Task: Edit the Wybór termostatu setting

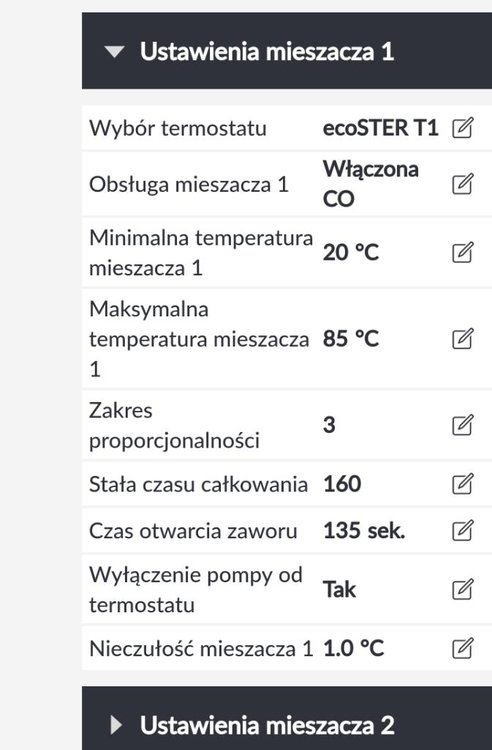Action: click(462, 128)
